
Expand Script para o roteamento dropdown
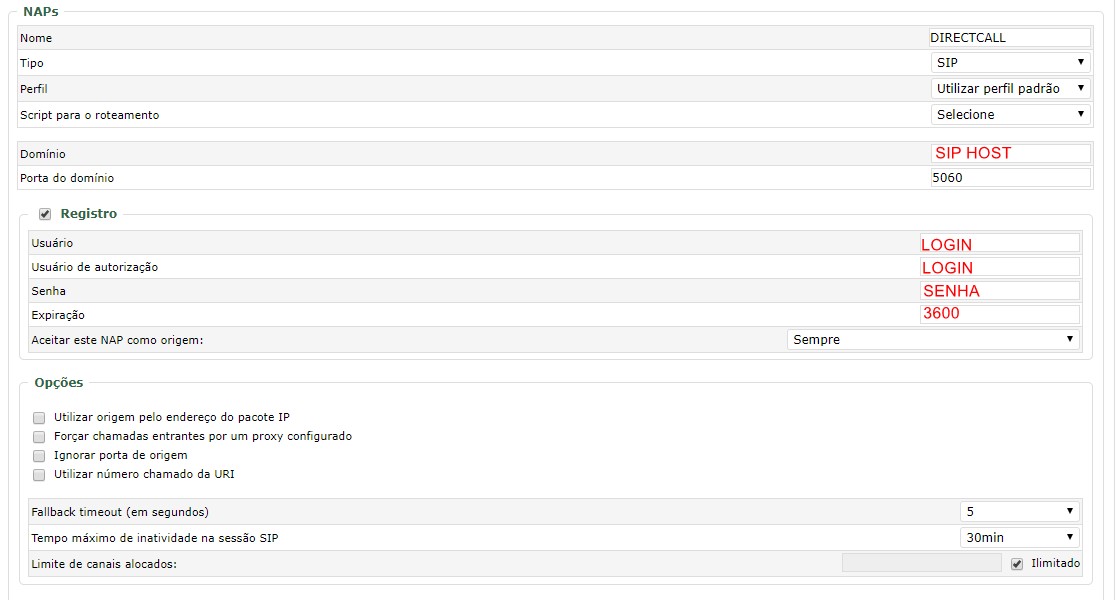click(x=1010, y=115)
